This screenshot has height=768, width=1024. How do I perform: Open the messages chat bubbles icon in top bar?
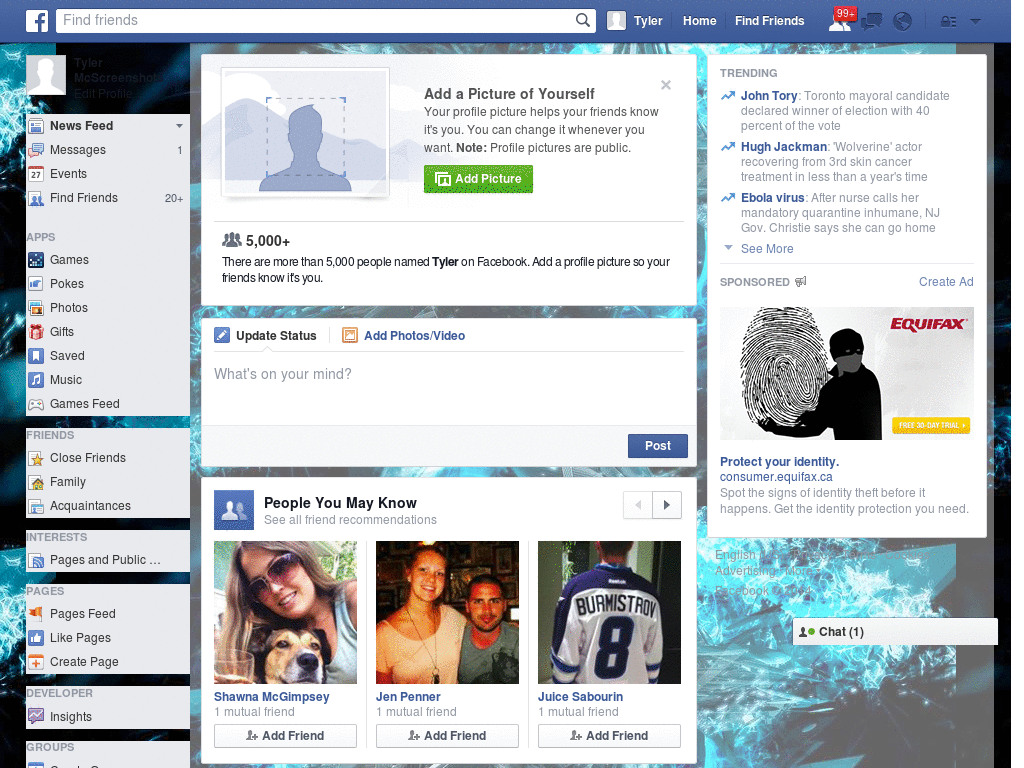coord(871,22)
